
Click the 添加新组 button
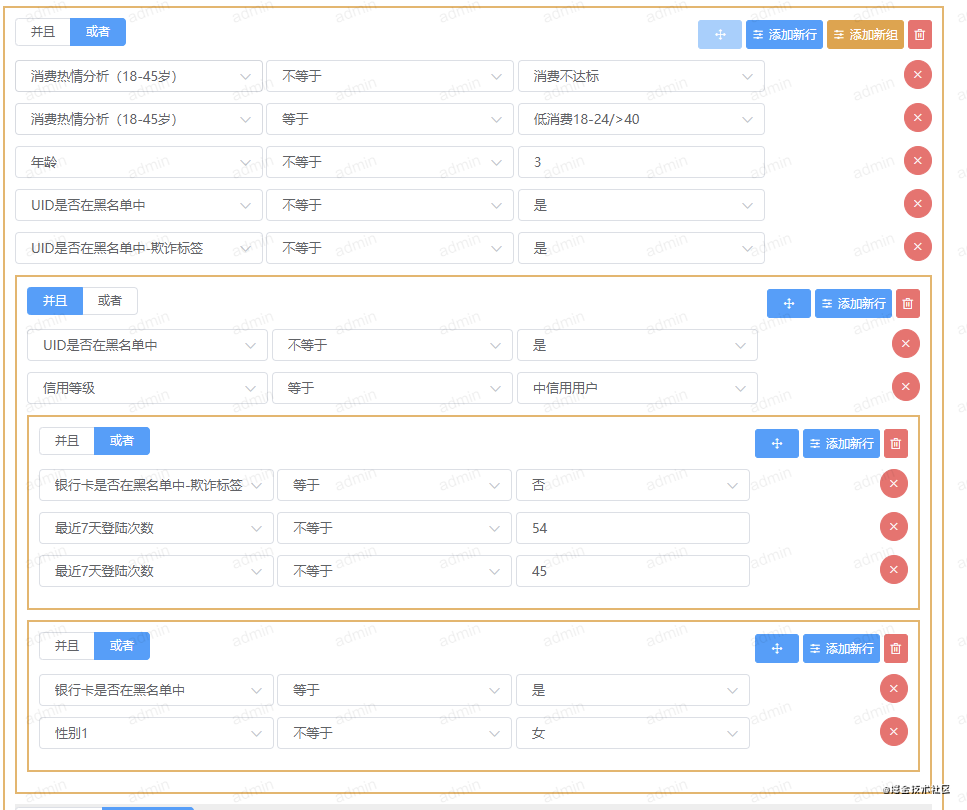(864, 34)
